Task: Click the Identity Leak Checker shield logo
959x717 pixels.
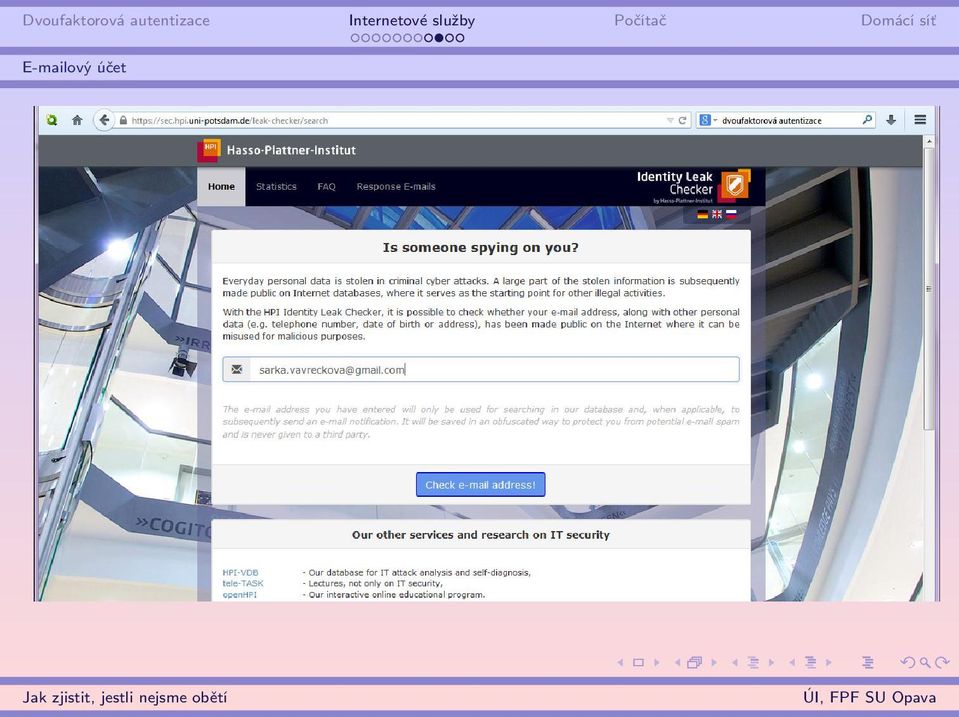Action: [x=735, y=184]
